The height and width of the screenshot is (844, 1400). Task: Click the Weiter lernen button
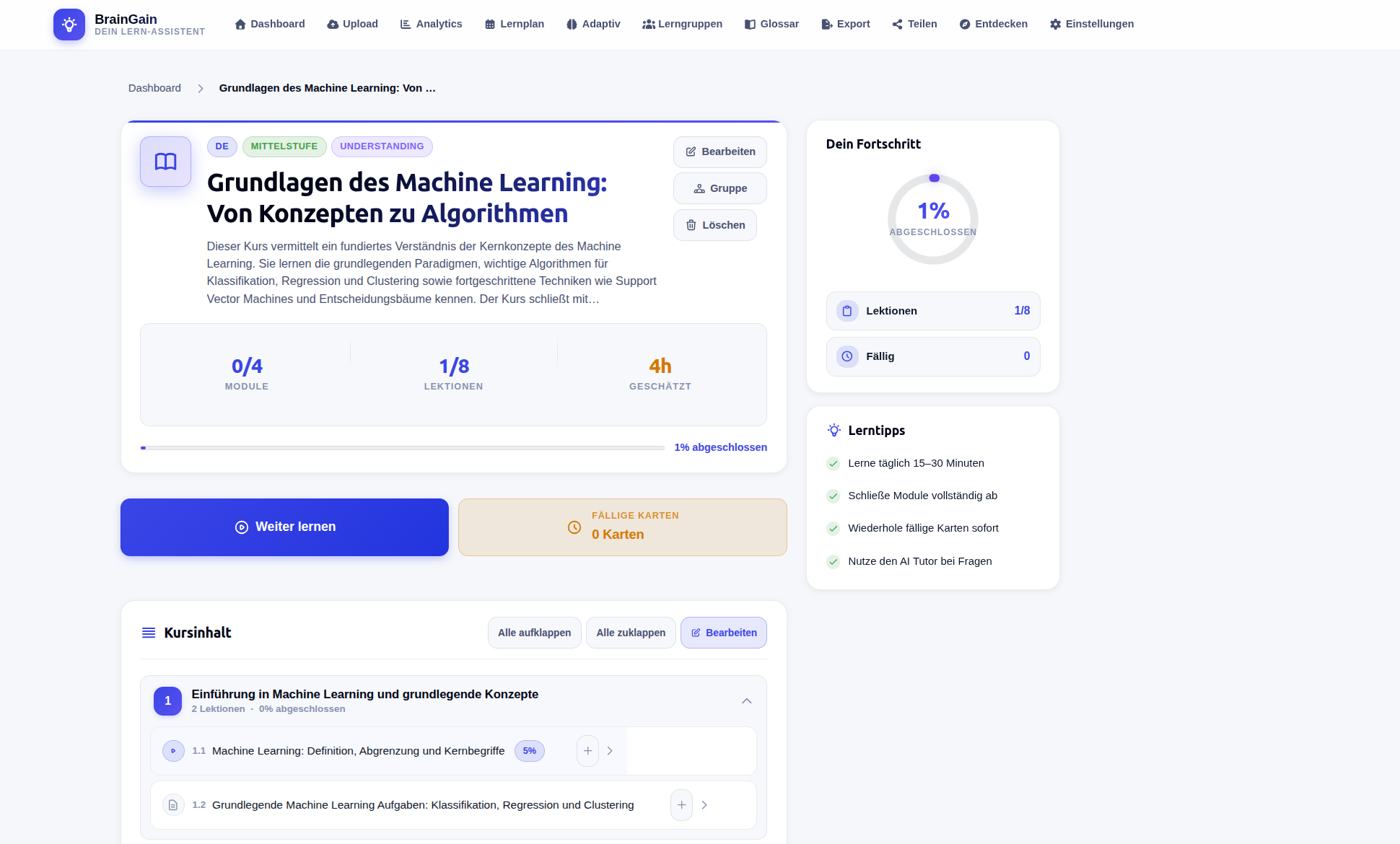(284, 527)
